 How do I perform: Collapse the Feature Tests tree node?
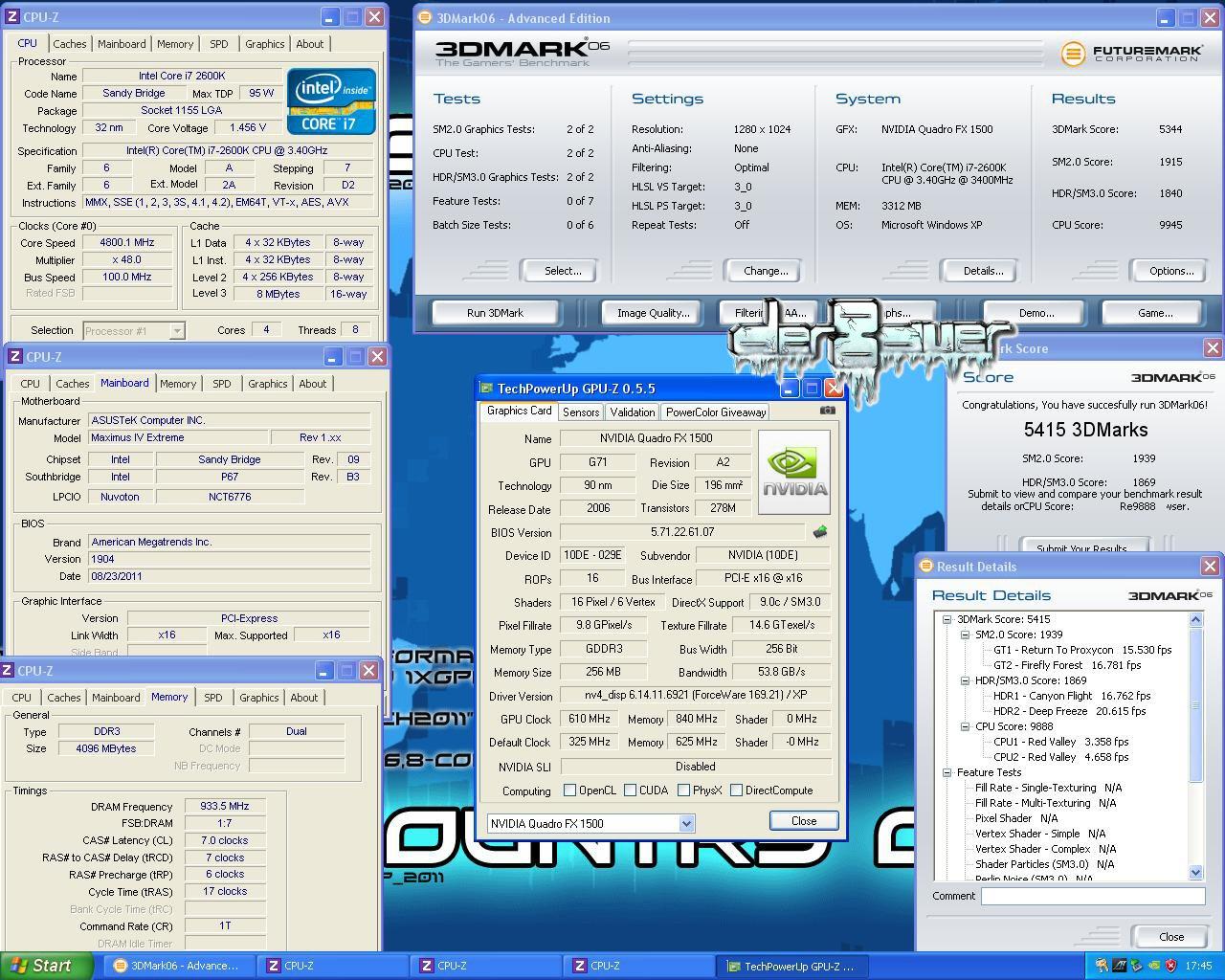[x=947, y=772]
